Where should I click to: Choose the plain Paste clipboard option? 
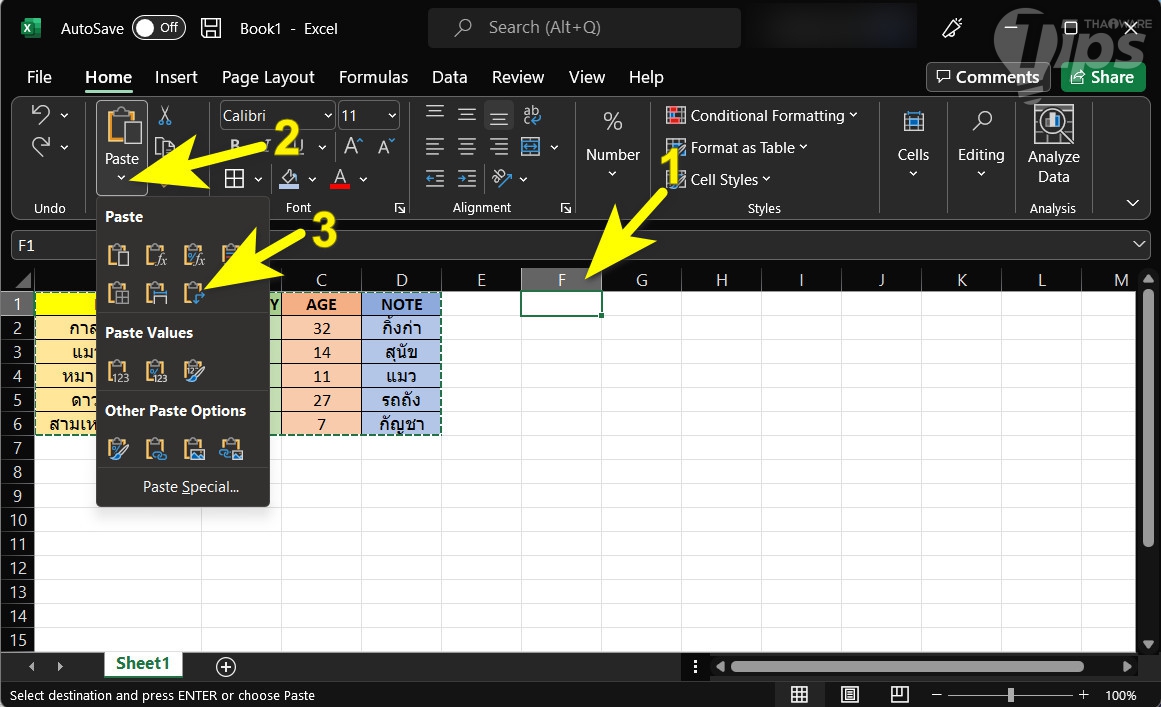point(118,255)
